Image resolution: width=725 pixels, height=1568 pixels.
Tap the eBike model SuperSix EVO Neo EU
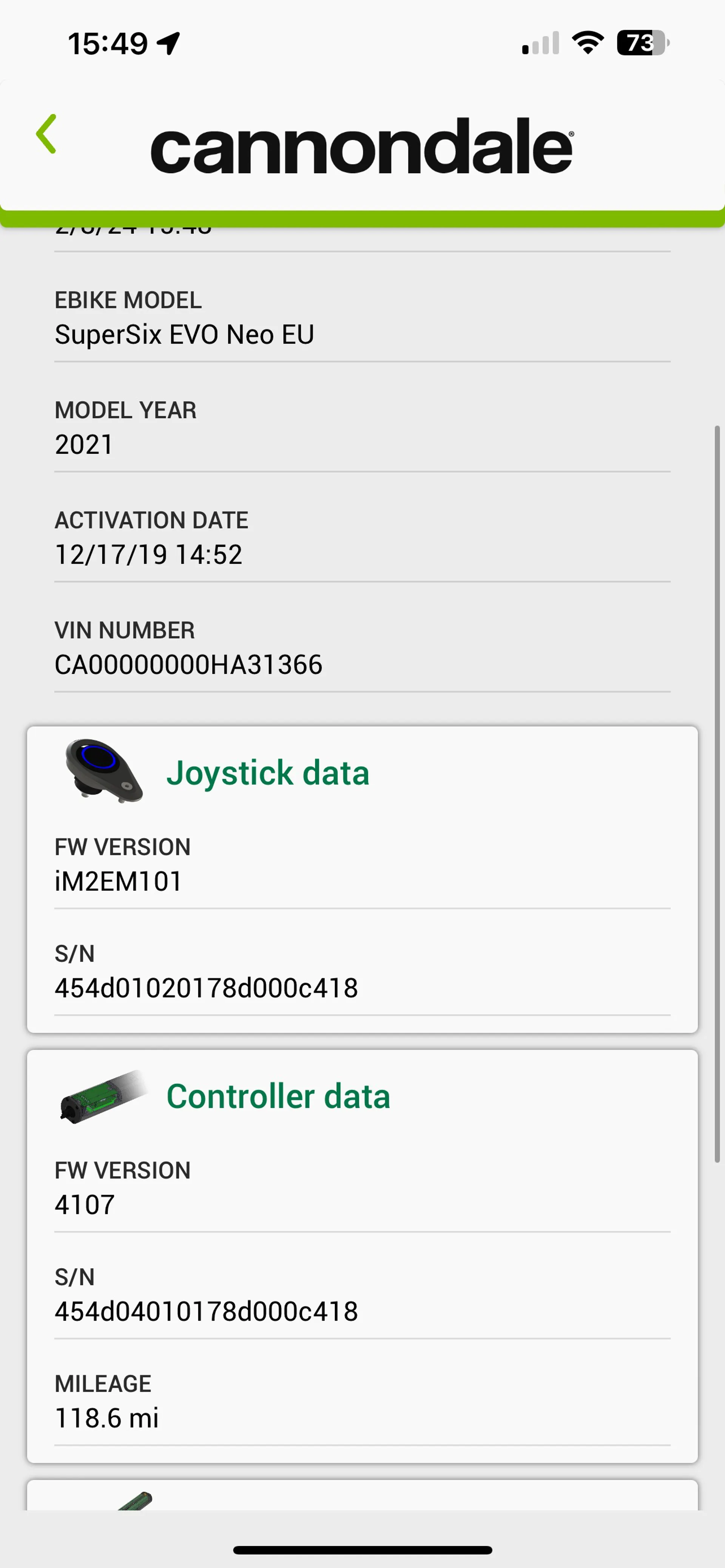[x=184, y=335]
